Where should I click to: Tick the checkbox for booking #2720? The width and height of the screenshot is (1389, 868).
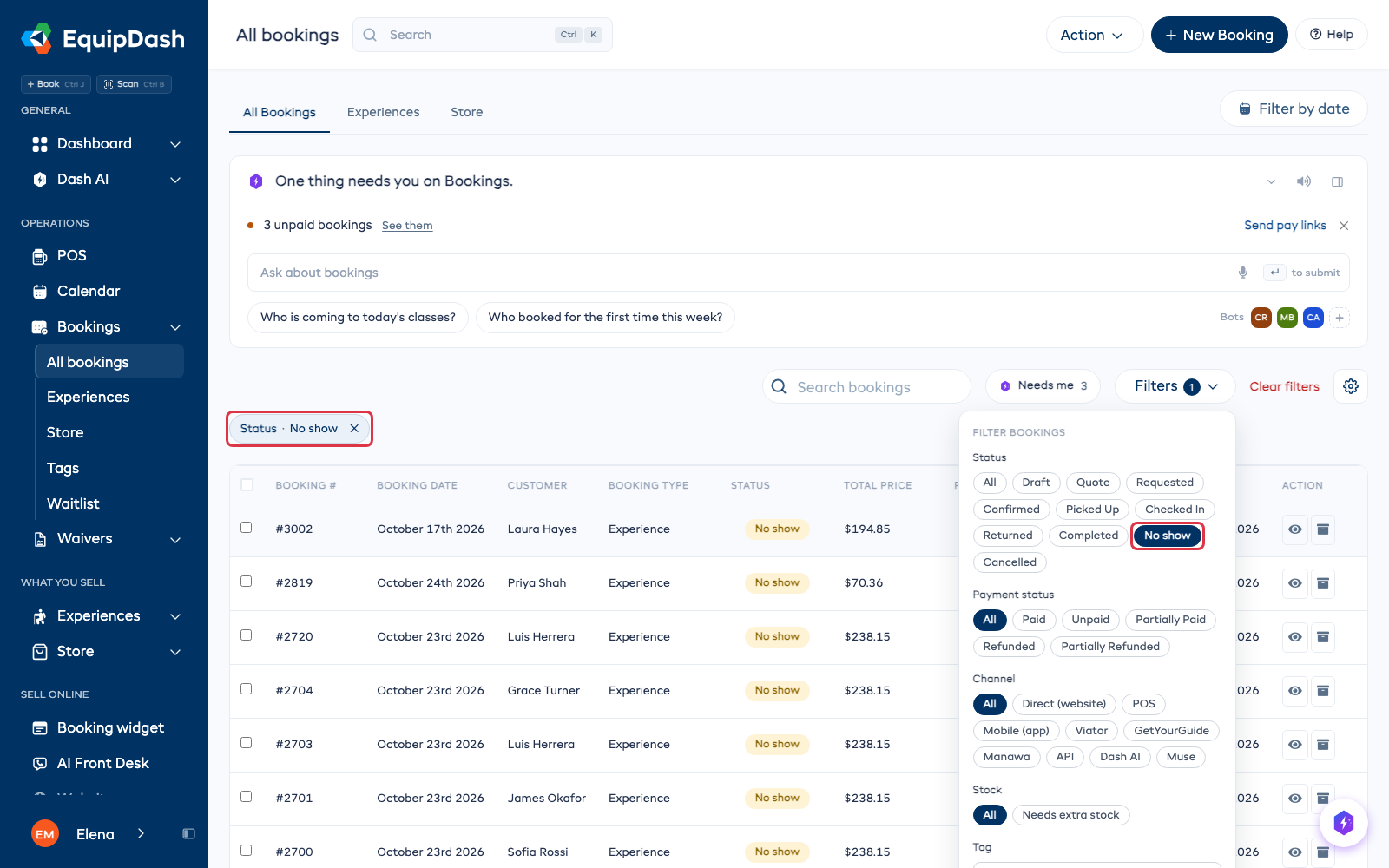[247, 635]
